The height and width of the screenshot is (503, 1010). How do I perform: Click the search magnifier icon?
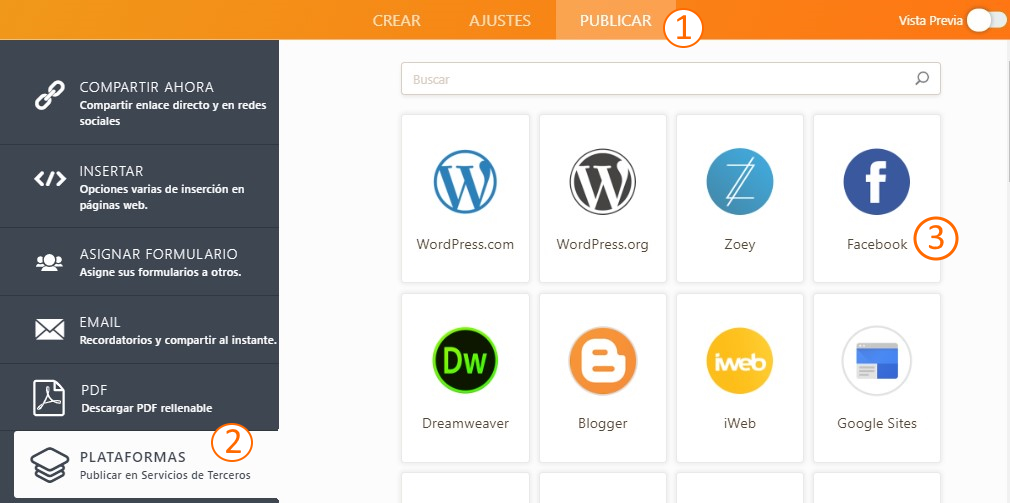922,79
